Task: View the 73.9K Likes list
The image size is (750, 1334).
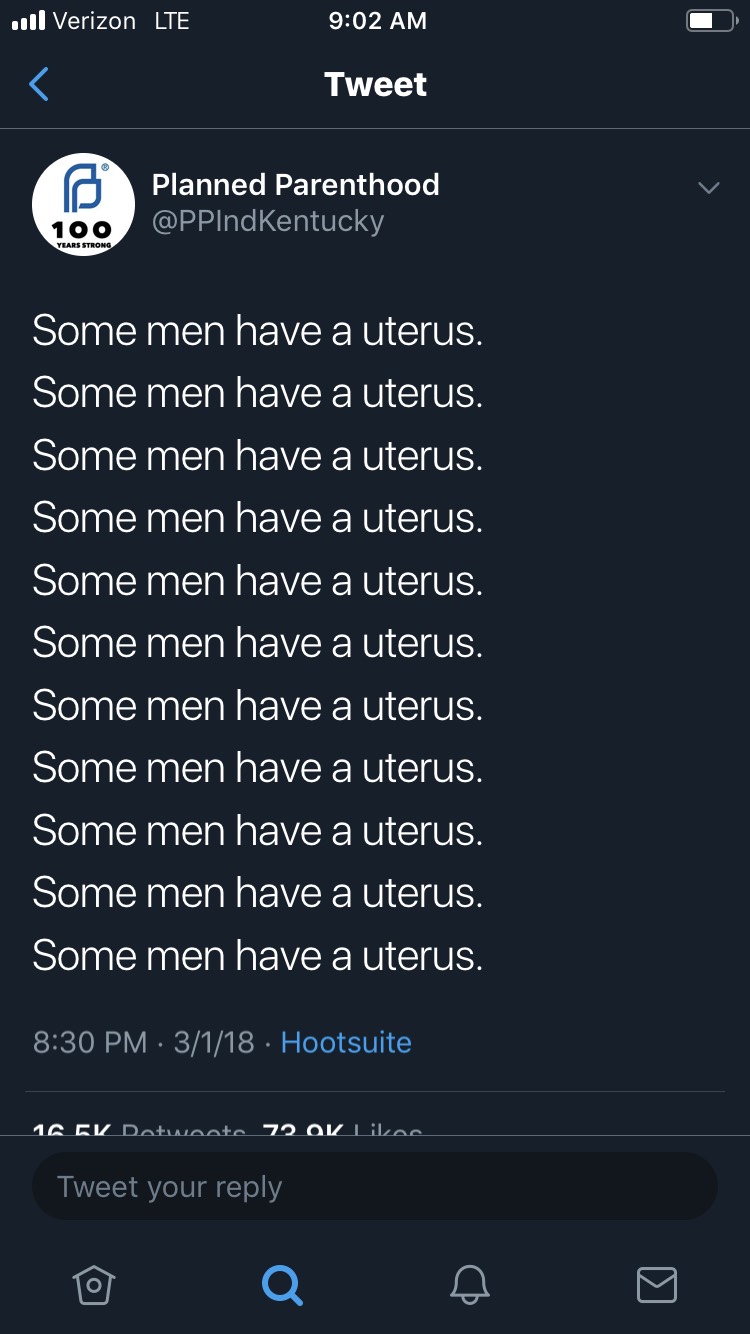Action: (x=342, y=1129)
